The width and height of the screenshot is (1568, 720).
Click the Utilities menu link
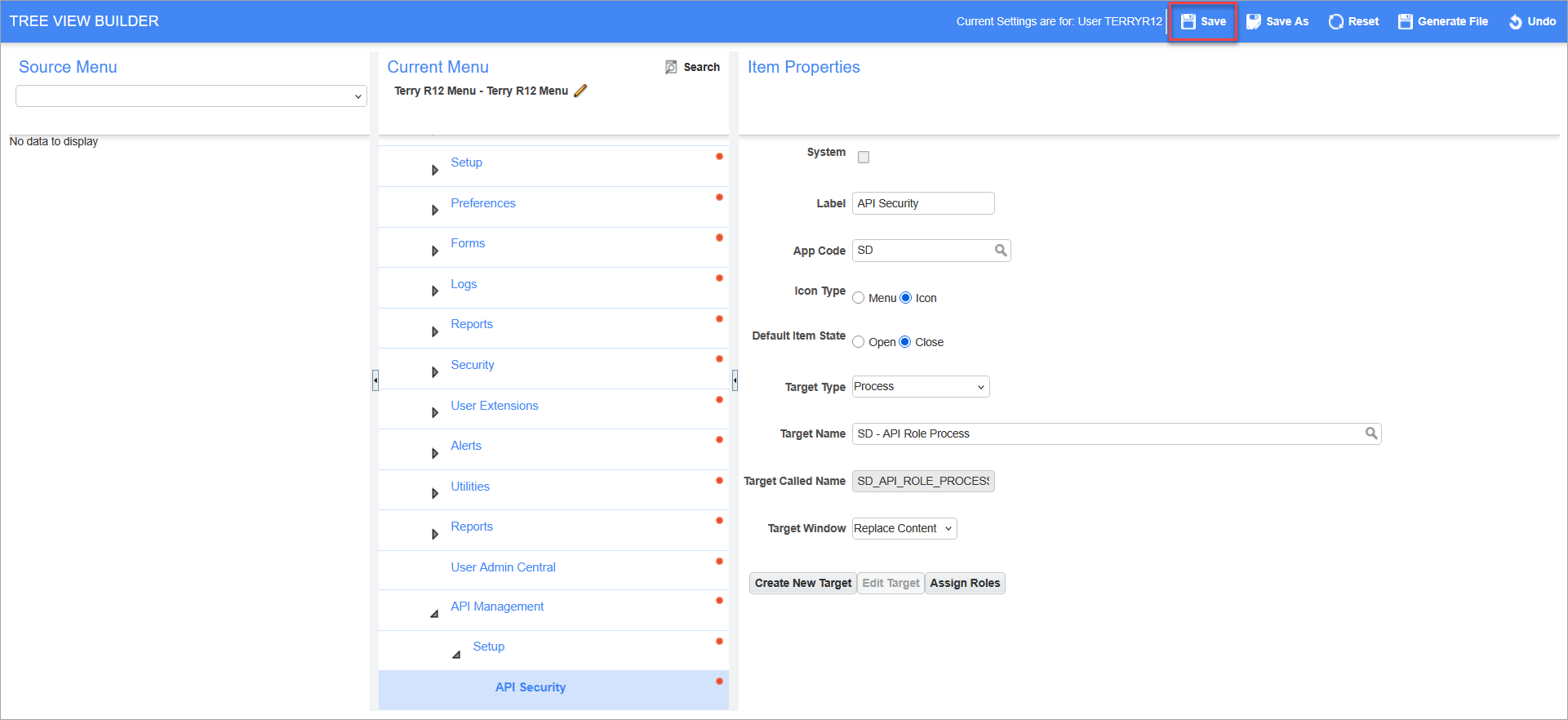pyautogui.click(x=470, y=487)
